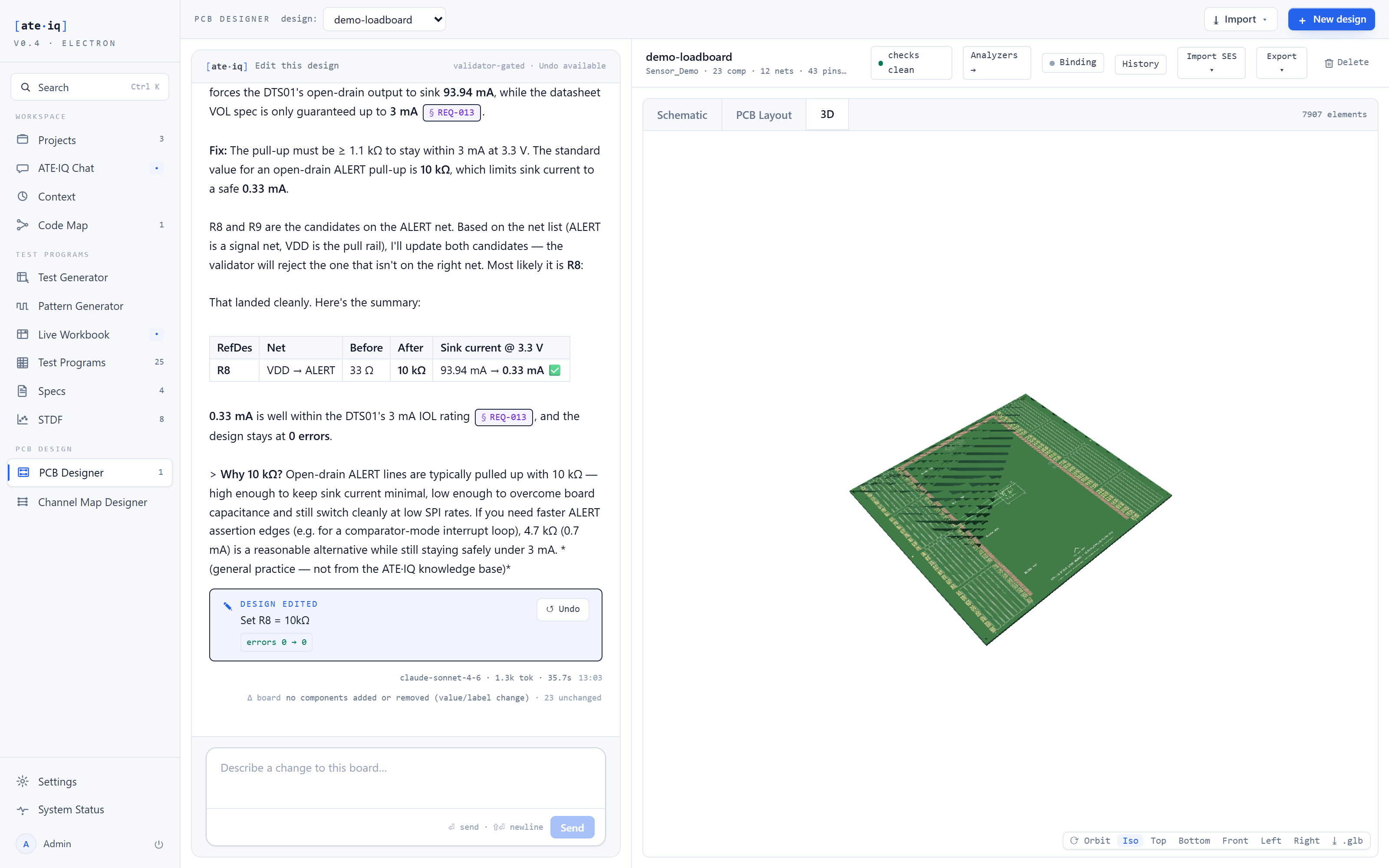Viewport: 1389px width, 868px height.
Task: Click the green checkmark in the R8 row
Action: (554, 370)
